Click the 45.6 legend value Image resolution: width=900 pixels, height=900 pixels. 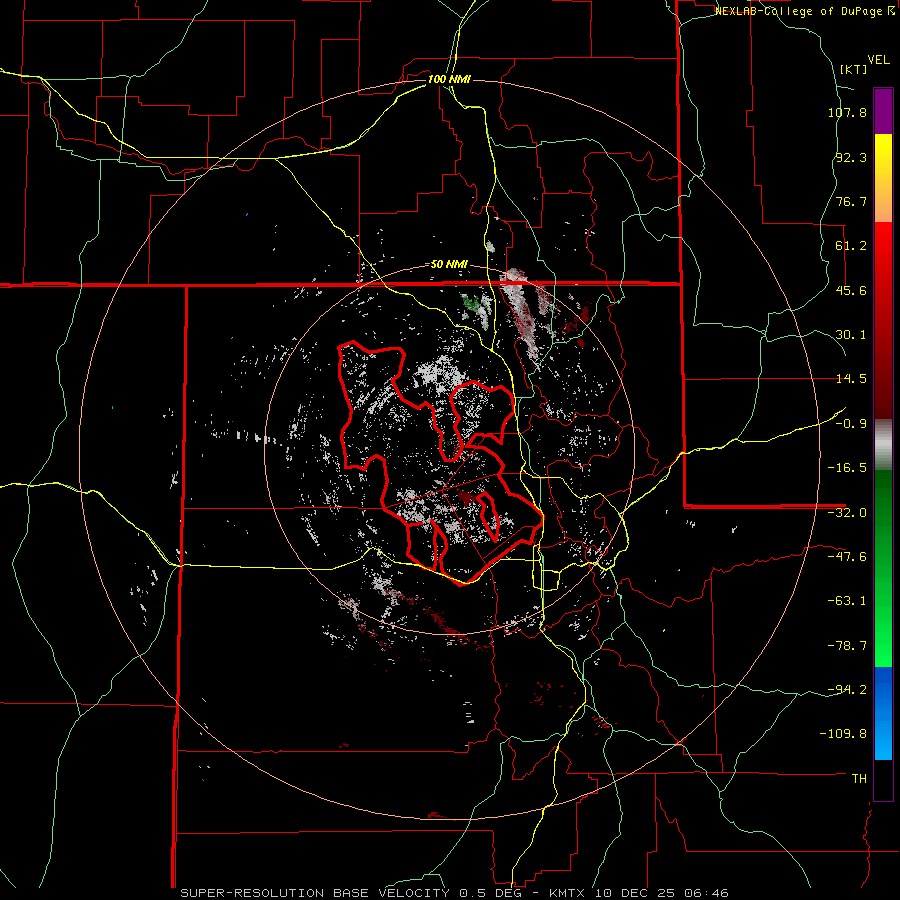click(x=851, y=290)
